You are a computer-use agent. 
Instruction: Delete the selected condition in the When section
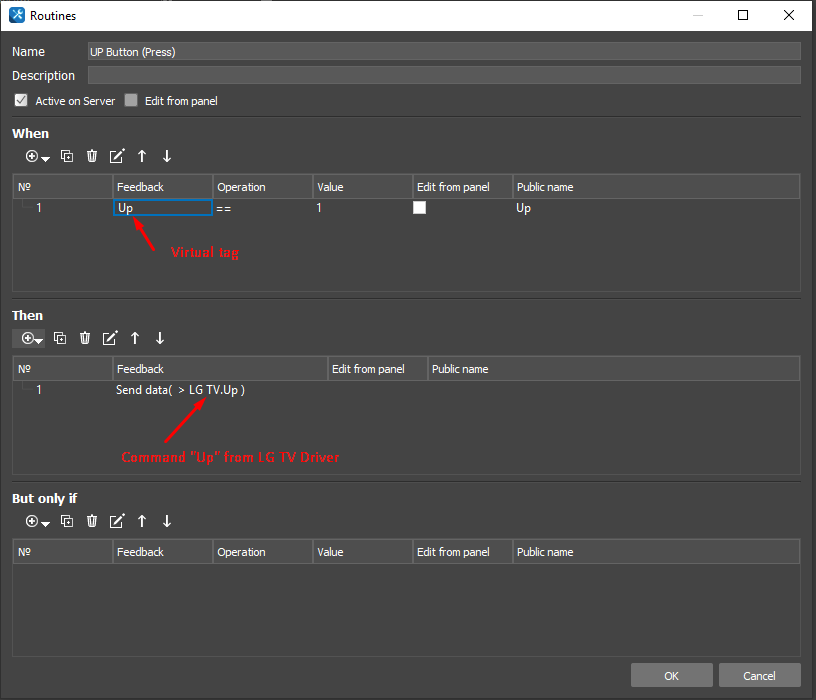coord(92,156)
